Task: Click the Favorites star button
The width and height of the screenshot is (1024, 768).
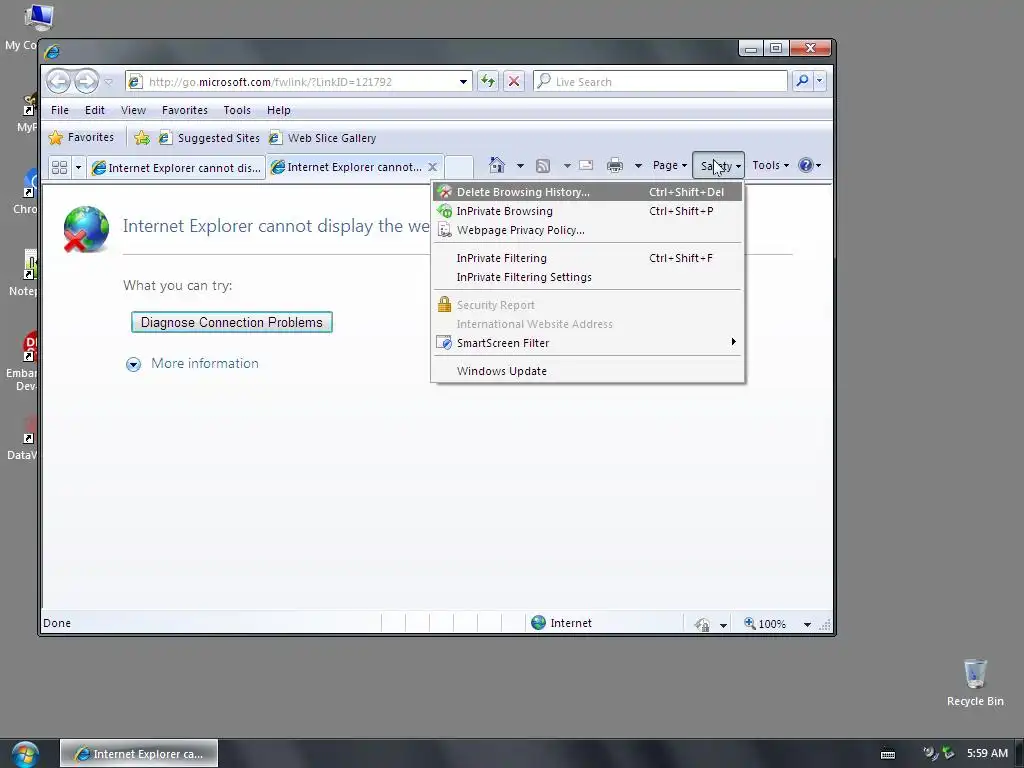Action: pos(82,137)
